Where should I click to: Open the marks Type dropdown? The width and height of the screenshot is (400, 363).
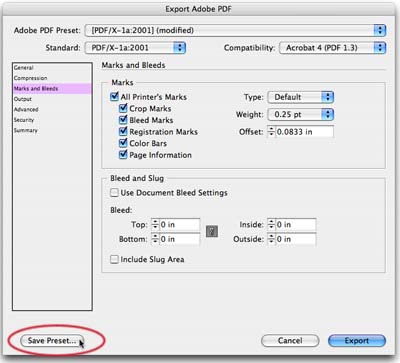[300, 97]
